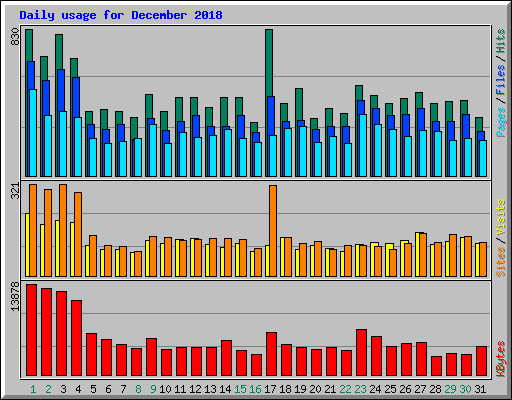Click the cyan Pages bar for day 23
The height and width of the screenshot is (400, 512).
point(363,145)
